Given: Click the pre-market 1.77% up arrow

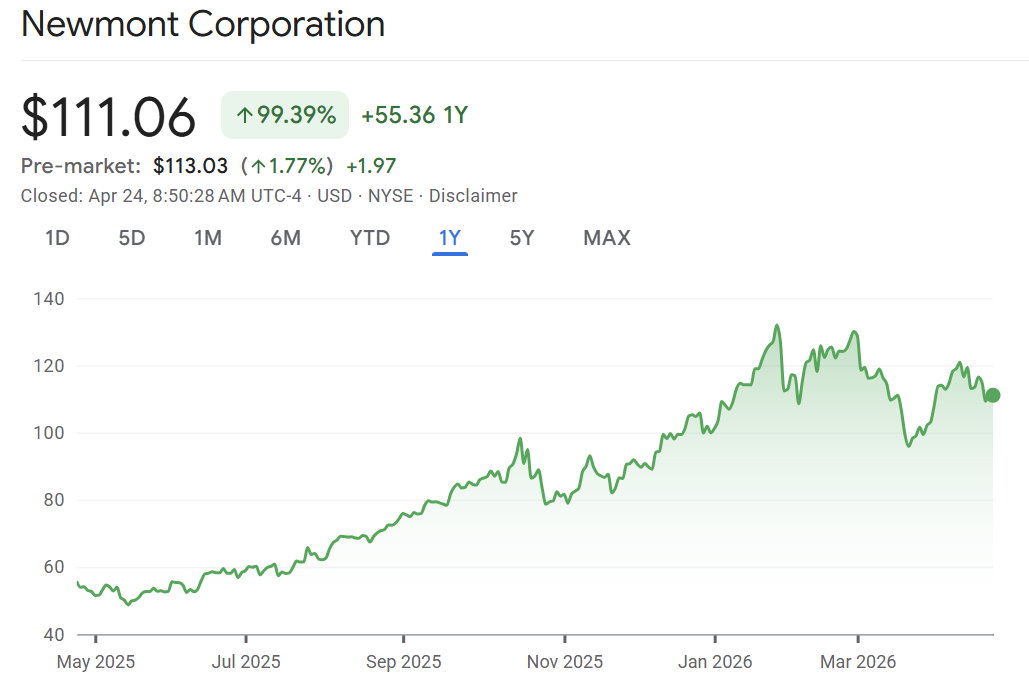Looking at the screenshot, I should pyautogui.click(x=259, y=166).
